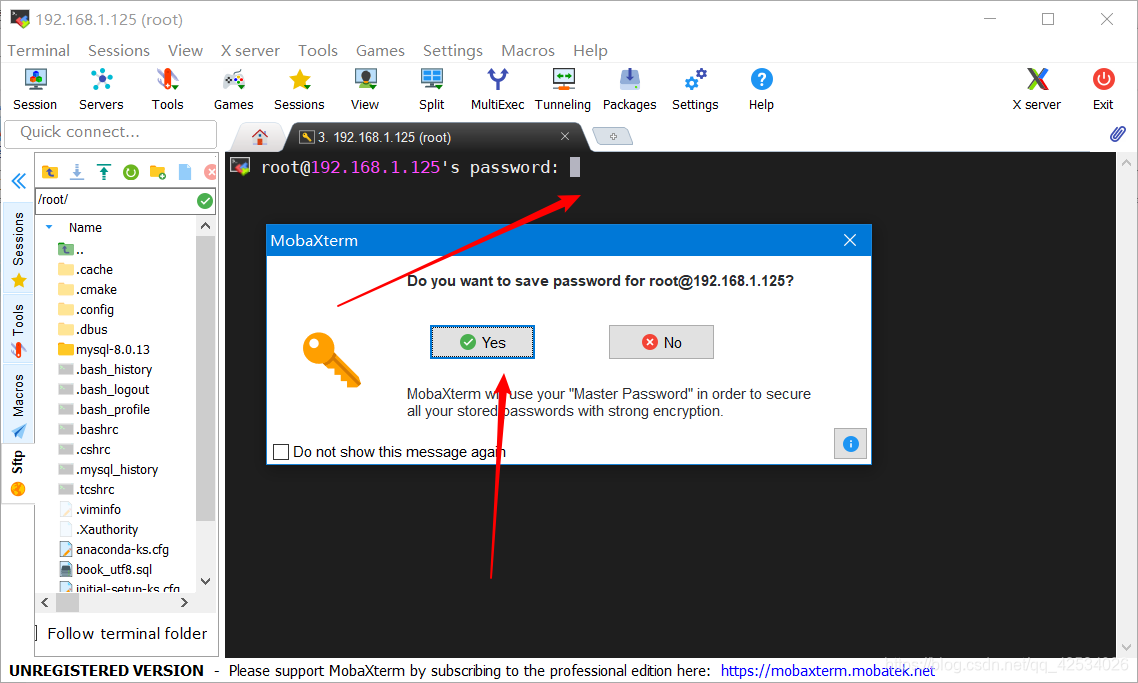Open the mobaxterm.mobatek.net link
Viewport: 1138px width, 683px height.
pyautogui.click(x=828, y=671)
